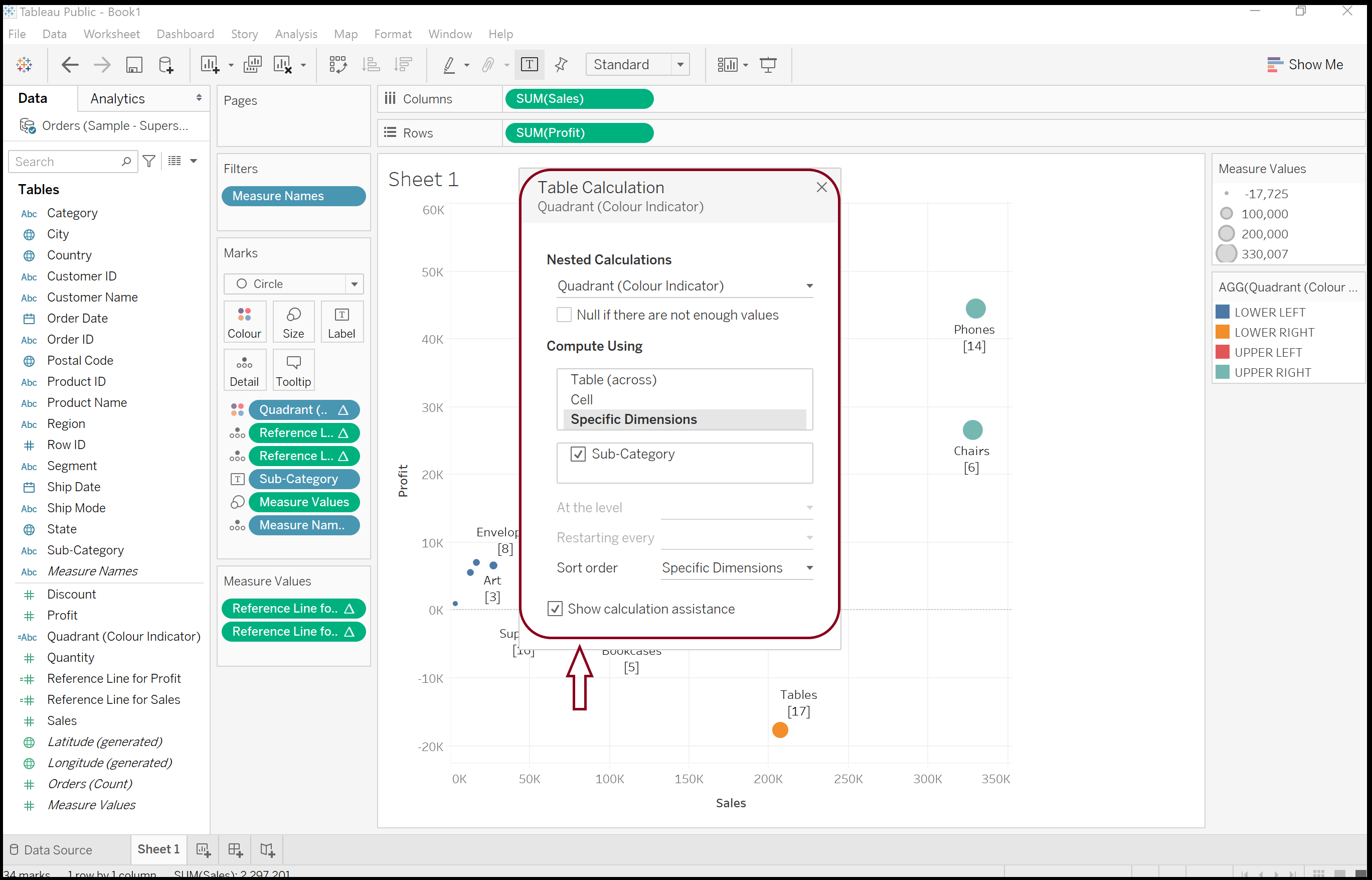This screenshot has height=880, width=1372.
Task: Click the New Dashboard tab icon at bottom
Action: (x=235, y=850)
